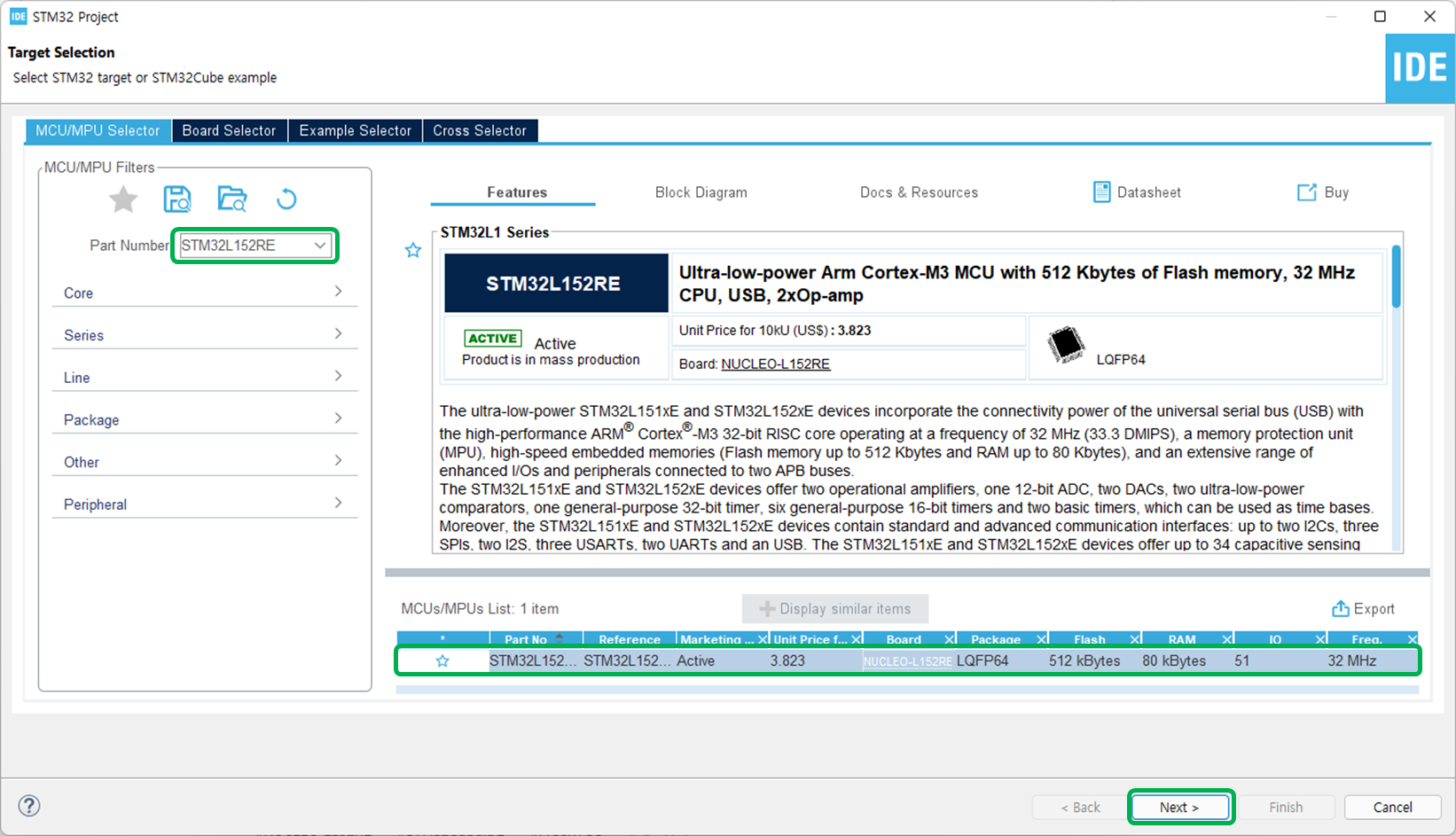Expand the Other filter

[205, 462]
